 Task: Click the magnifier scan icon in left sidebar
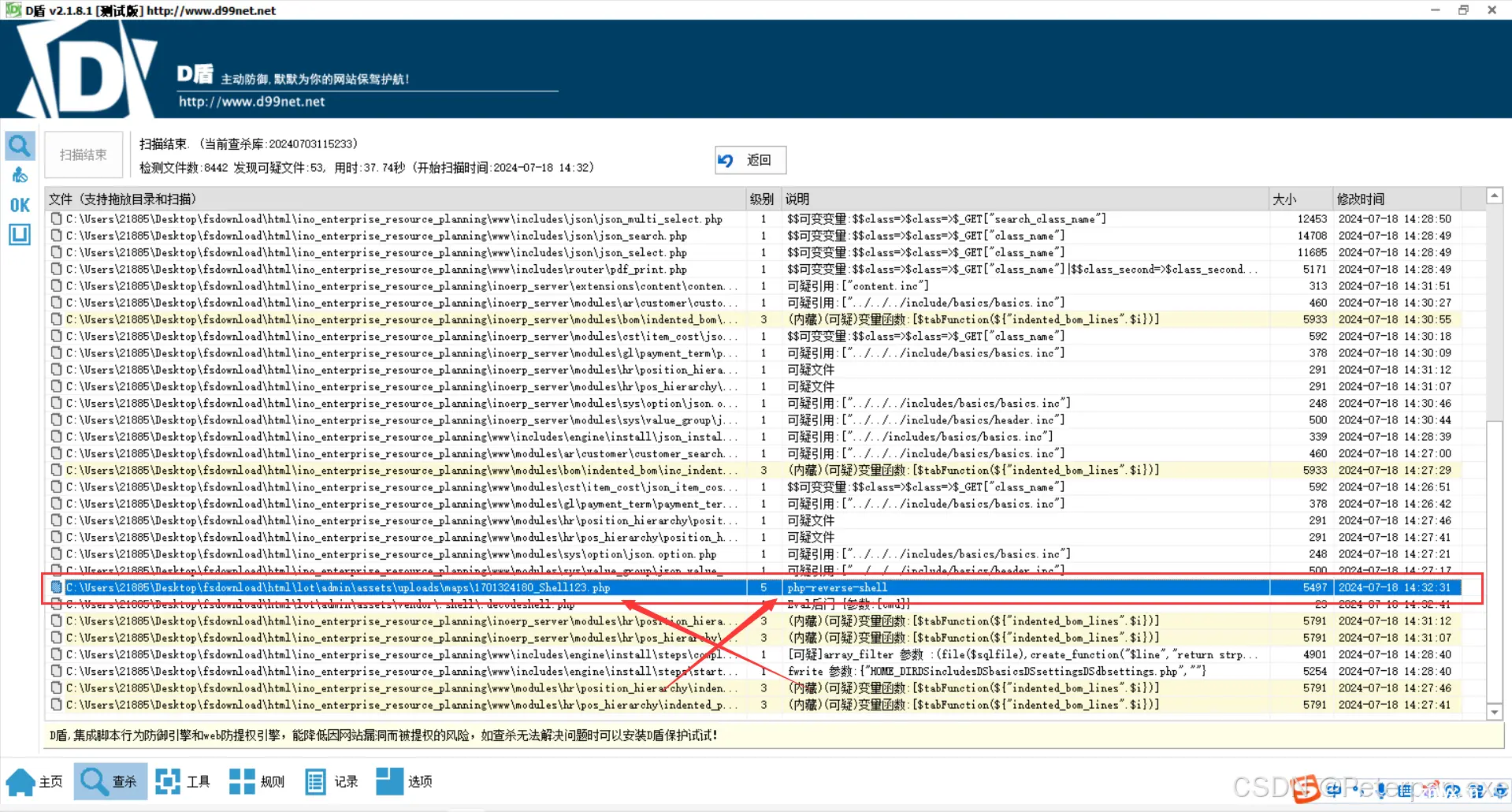(20, 146)
